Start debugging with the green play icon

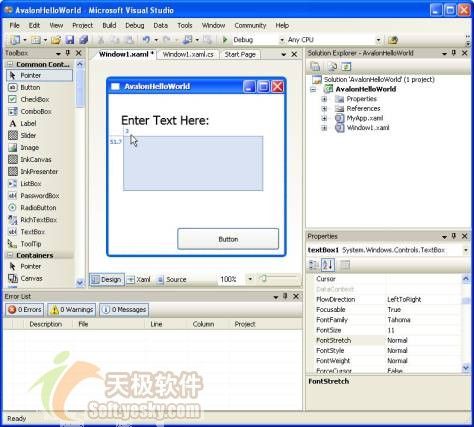225,40
